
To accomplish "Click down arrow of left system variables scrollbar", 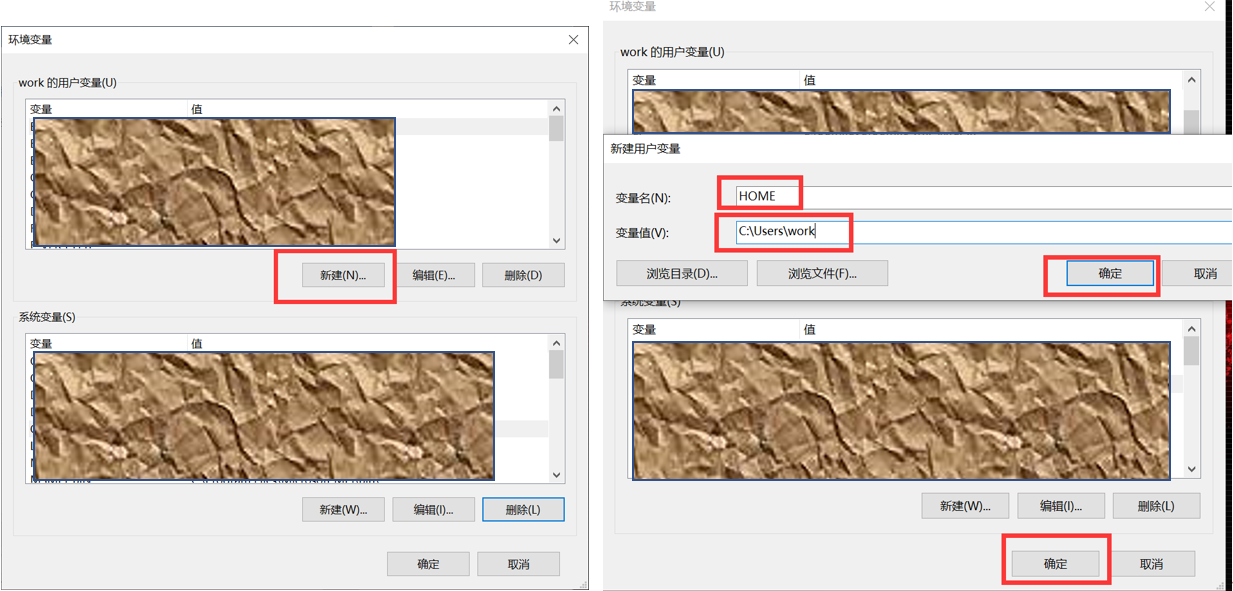I will (556, 475).
